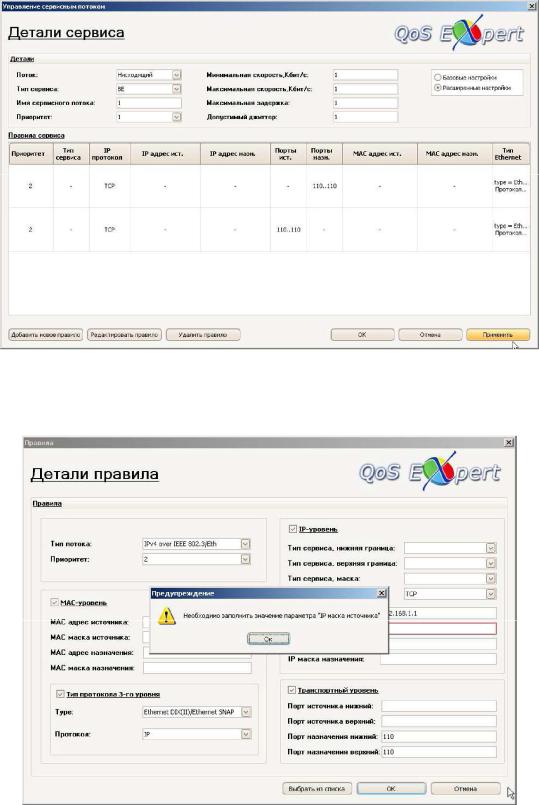Click the Порт источника нижний input field
Screen dimensions: 539x805
tap(439, 706)
